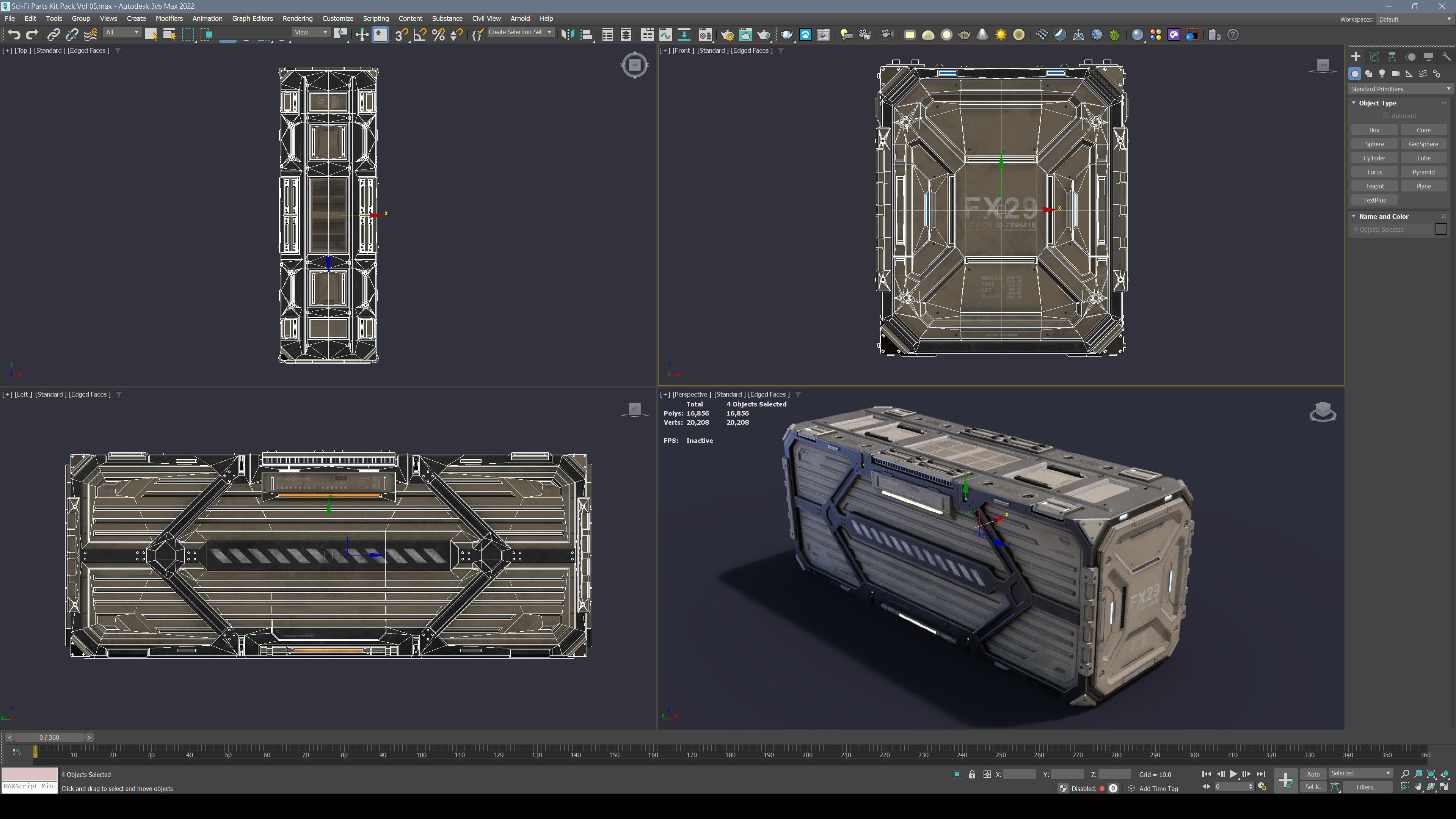
Task: Toggle Auto key mode
Action: (1313, 774)
